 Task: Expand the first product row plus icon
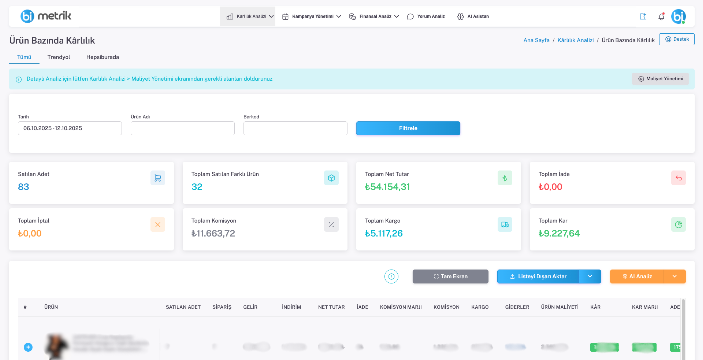coord(28,347)
